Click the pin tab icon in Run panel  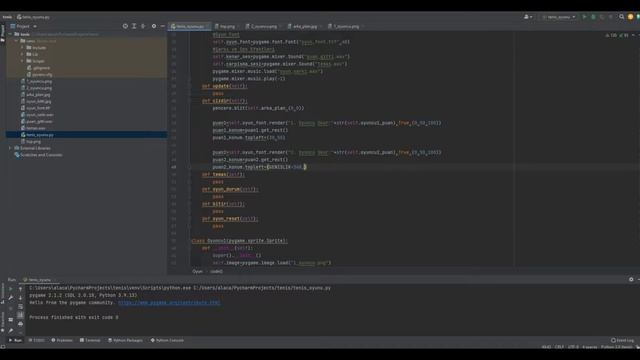[11, 331]
